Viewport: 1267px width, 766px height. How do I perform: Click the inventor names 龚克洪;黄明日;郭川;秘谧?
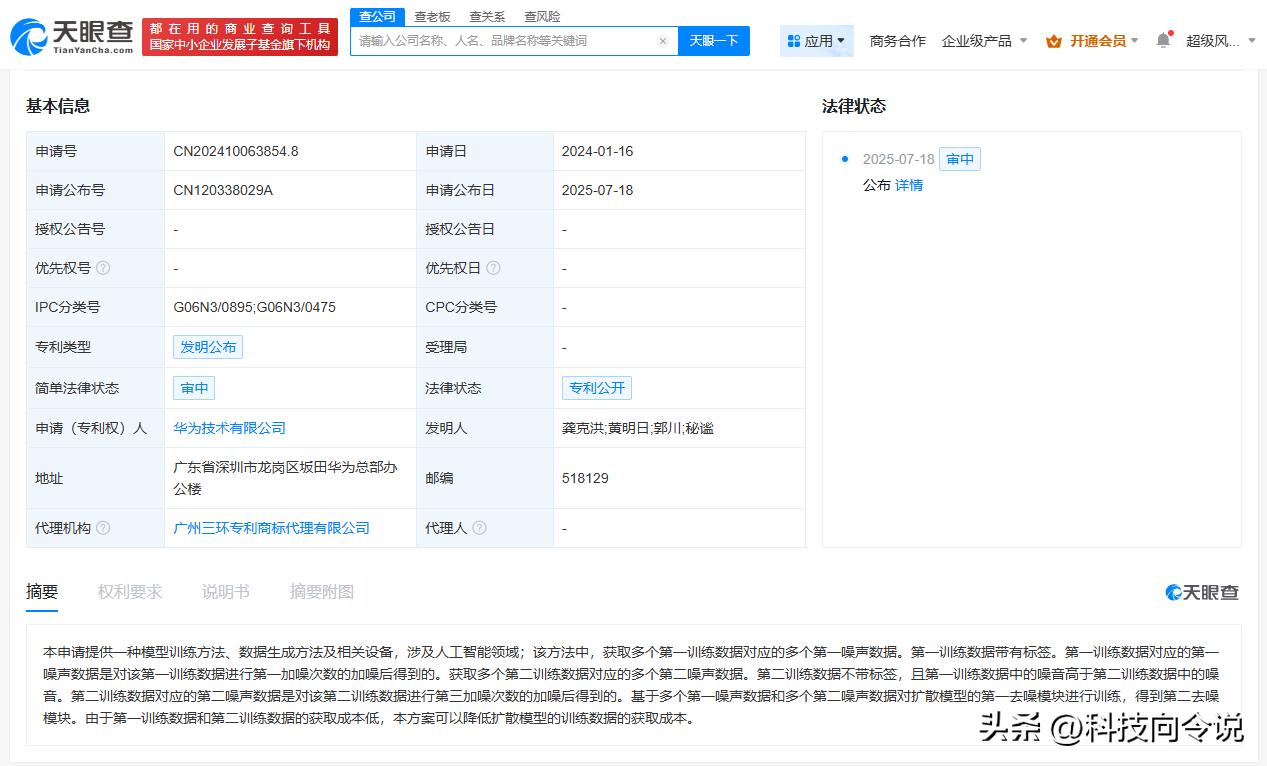(638, 428)
